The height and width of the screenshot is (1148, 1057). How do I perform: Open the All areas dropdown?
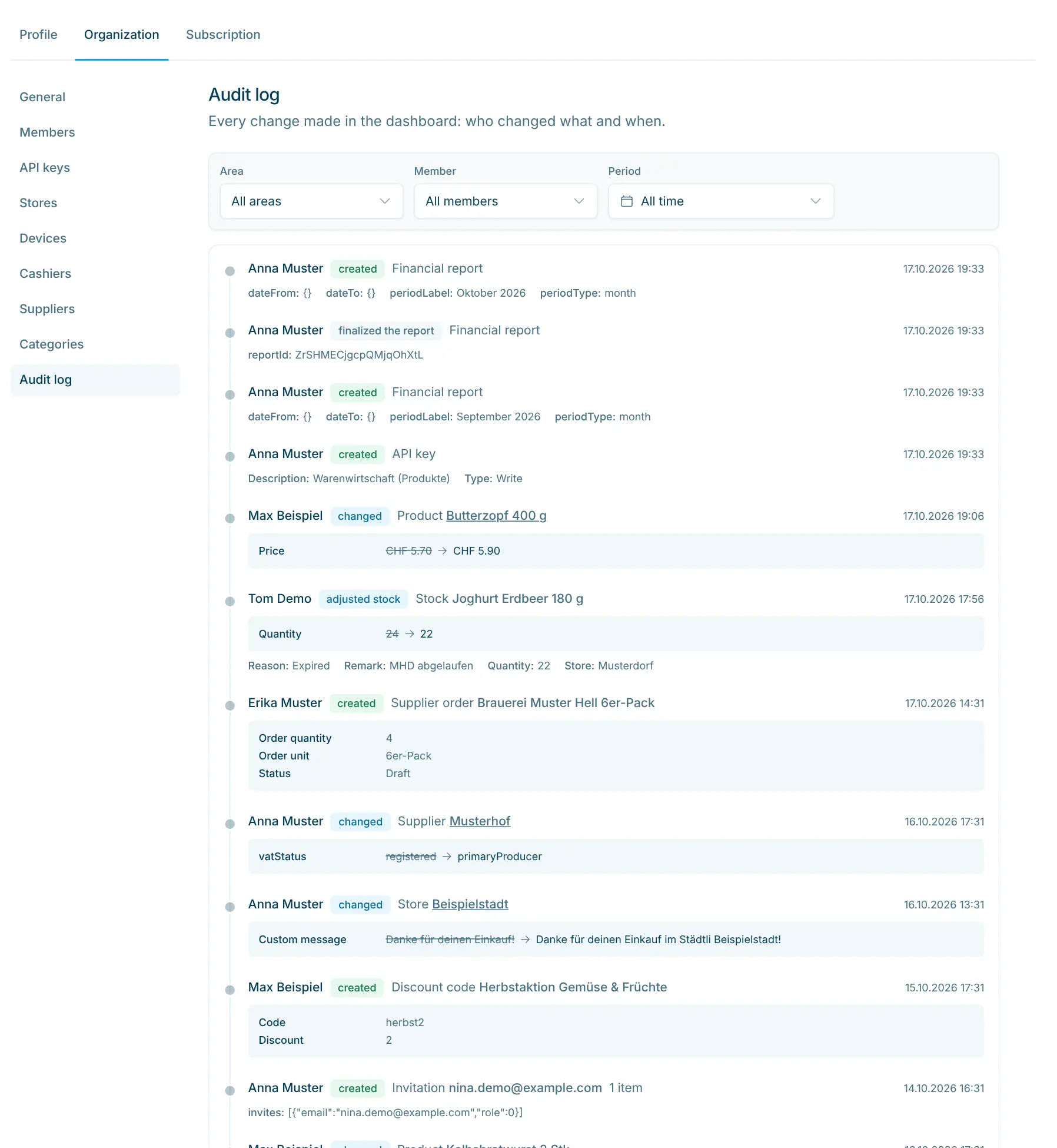(311, 201)
